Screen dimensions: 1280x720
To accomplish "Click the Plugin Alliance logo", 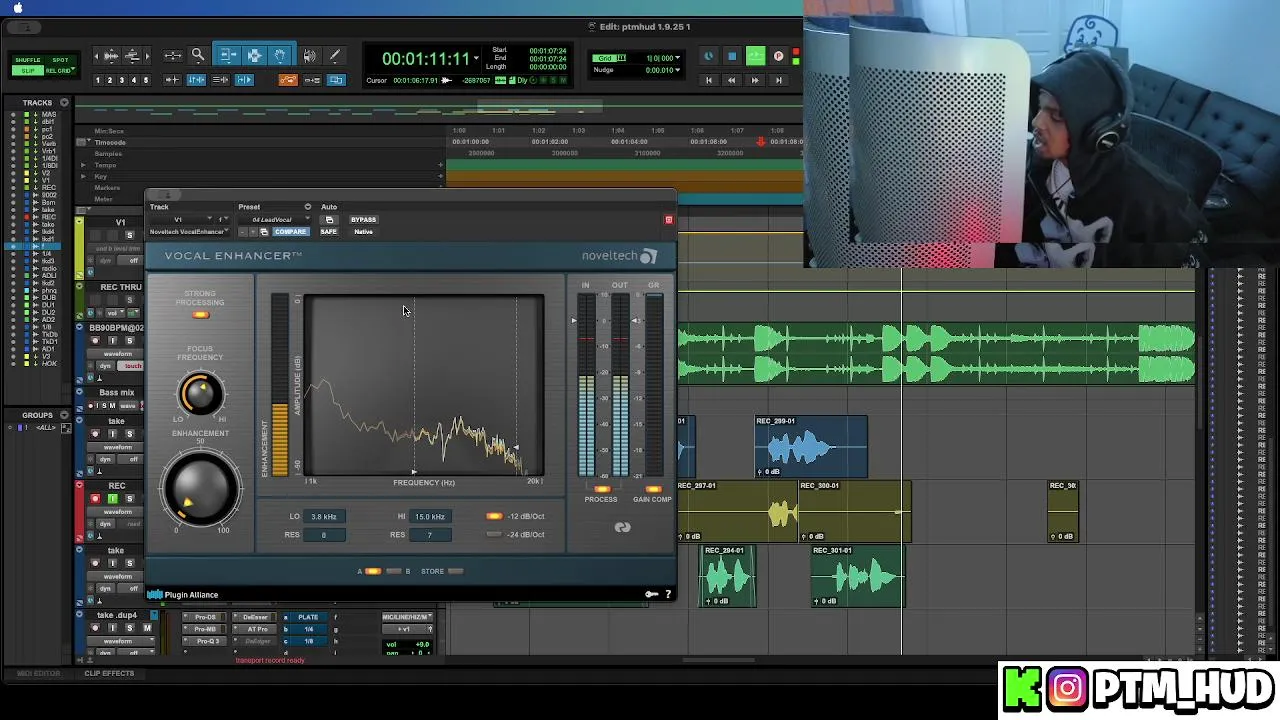I will click(184, 595).
